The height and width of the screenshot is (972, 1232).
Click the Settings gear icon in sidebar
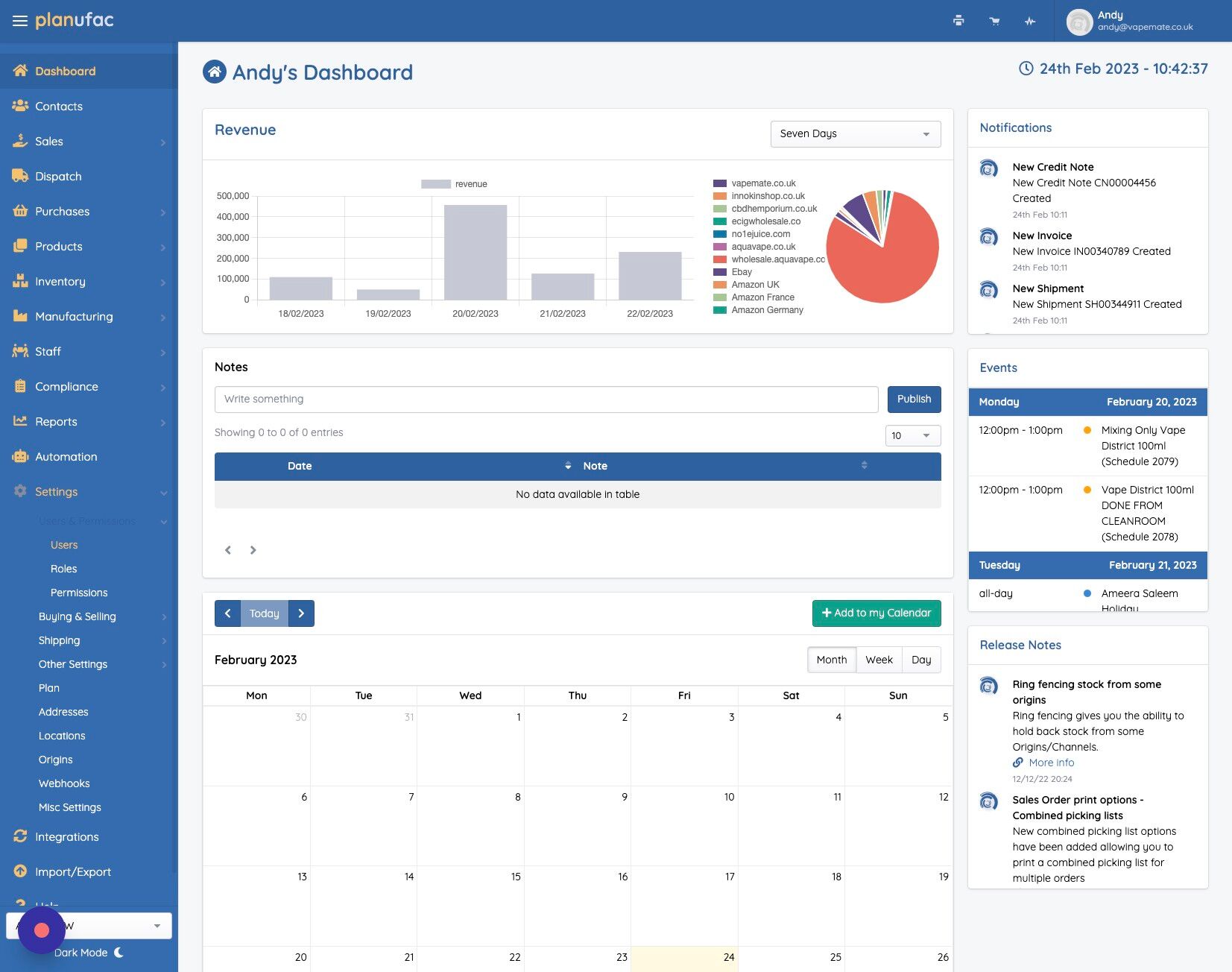pos(20,491)
